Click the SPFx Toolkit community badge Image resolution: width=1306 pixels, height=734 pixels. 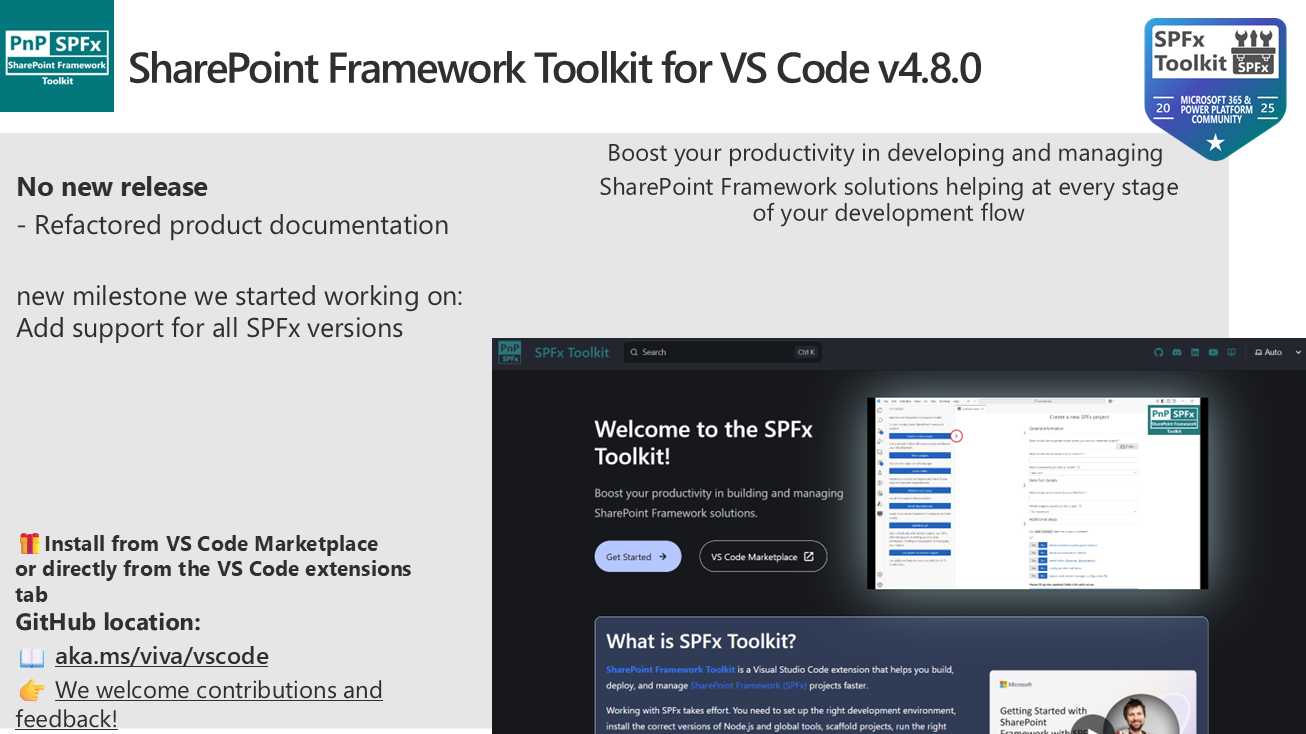[x=1215, y=88]
